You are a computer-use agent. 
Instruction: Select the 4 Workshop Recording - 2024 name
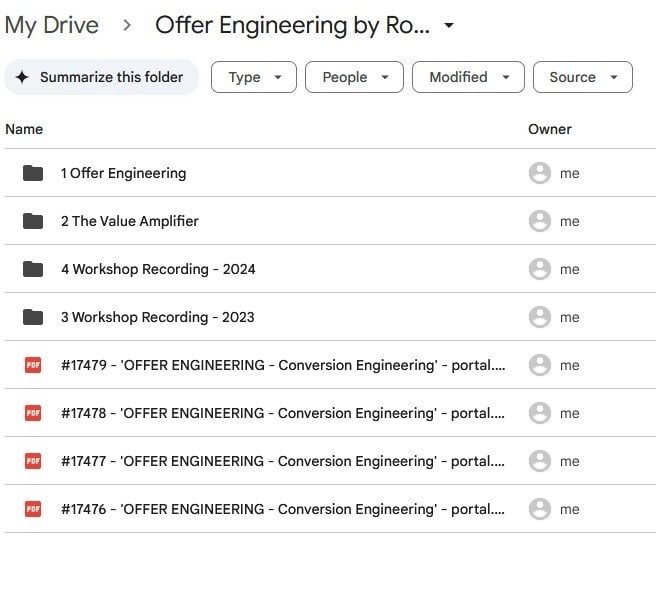[158, 269]
